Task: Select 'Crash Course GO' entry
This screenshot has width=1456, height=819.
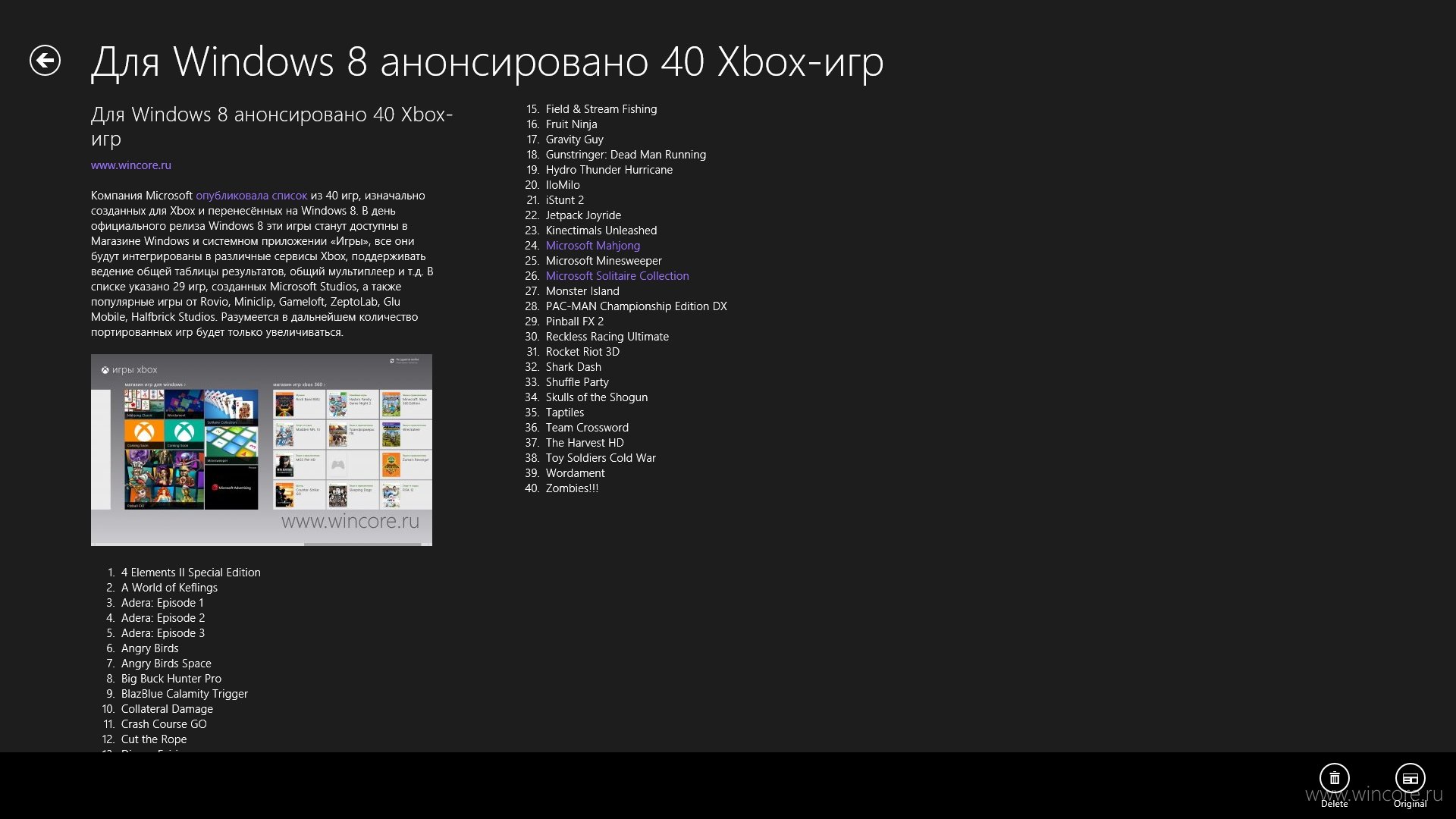Action: pos(164,724)
